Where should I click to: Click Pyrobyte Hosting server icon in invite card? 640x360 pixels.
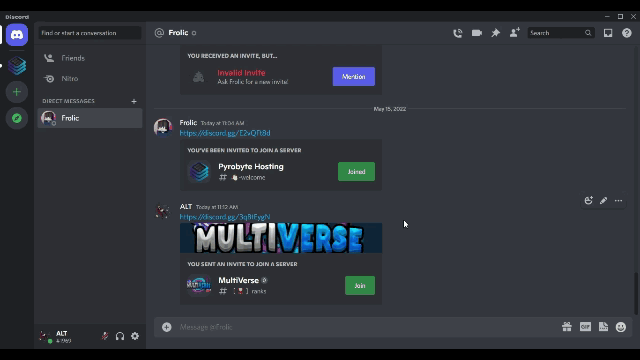click(199, 171)
